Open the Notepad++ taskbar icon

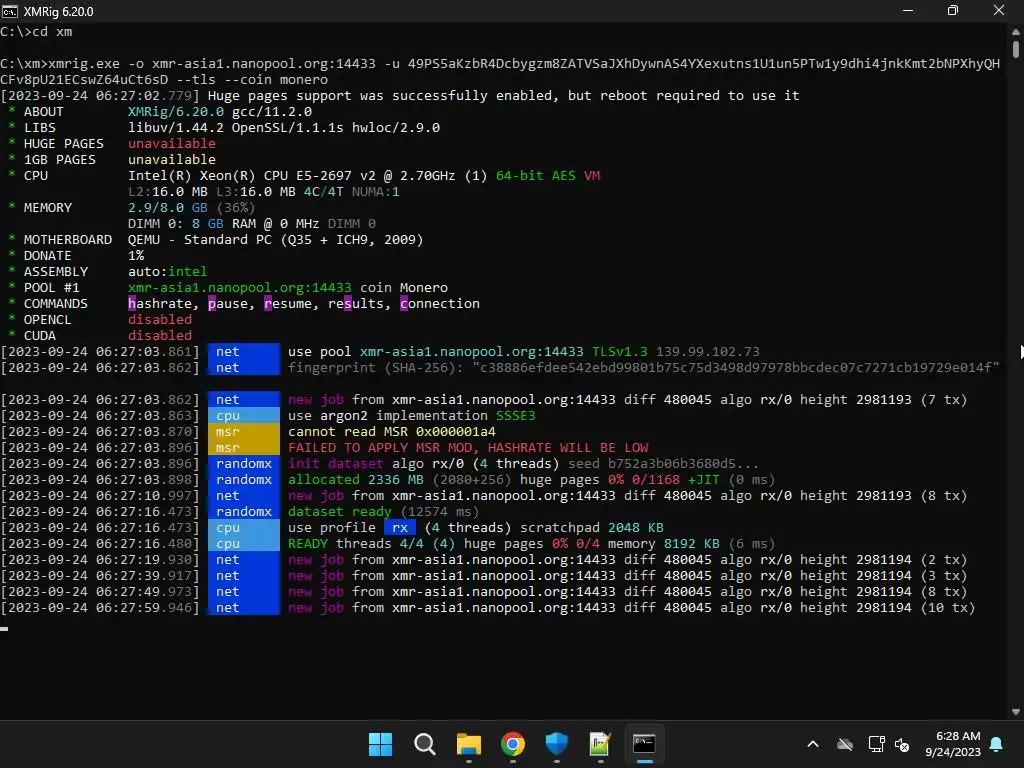pos(600,744)
